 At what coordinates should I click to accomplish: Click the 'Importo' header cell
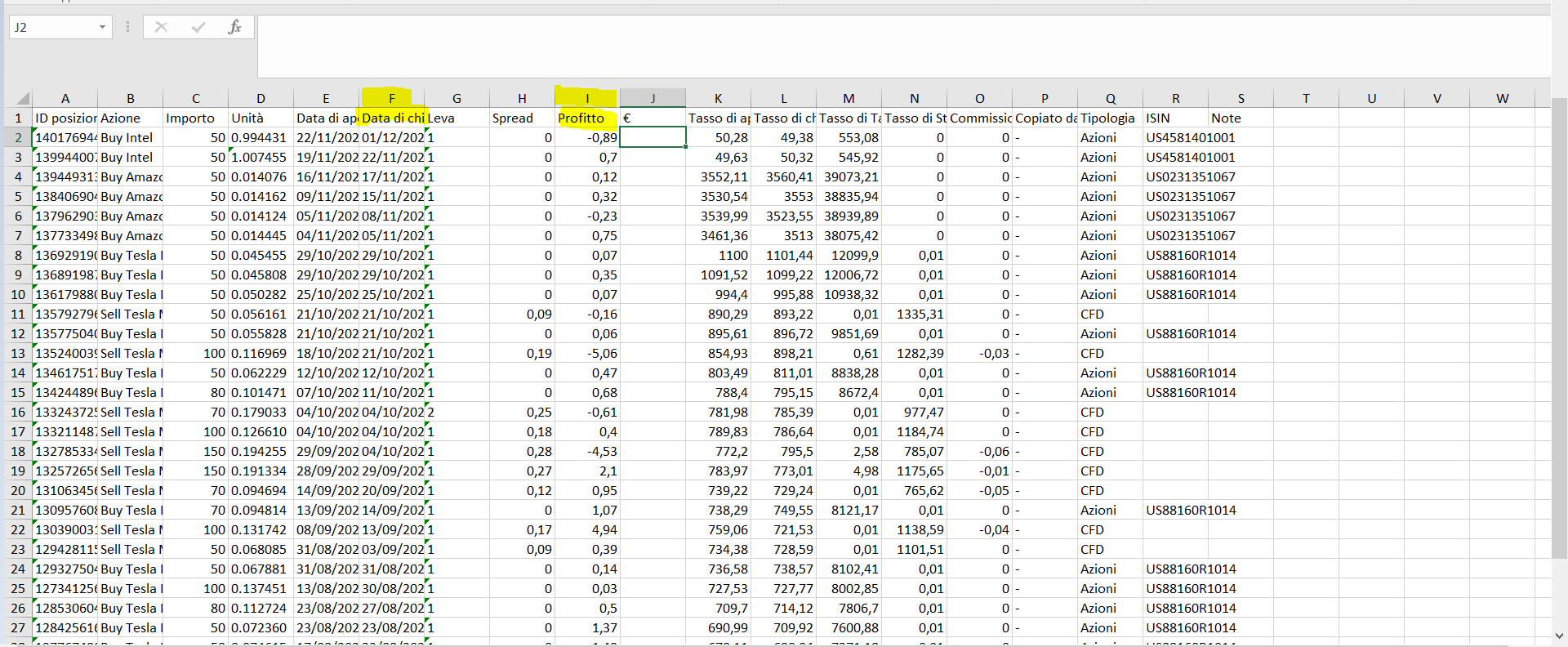pyautogui.click(x=196, y=118)
